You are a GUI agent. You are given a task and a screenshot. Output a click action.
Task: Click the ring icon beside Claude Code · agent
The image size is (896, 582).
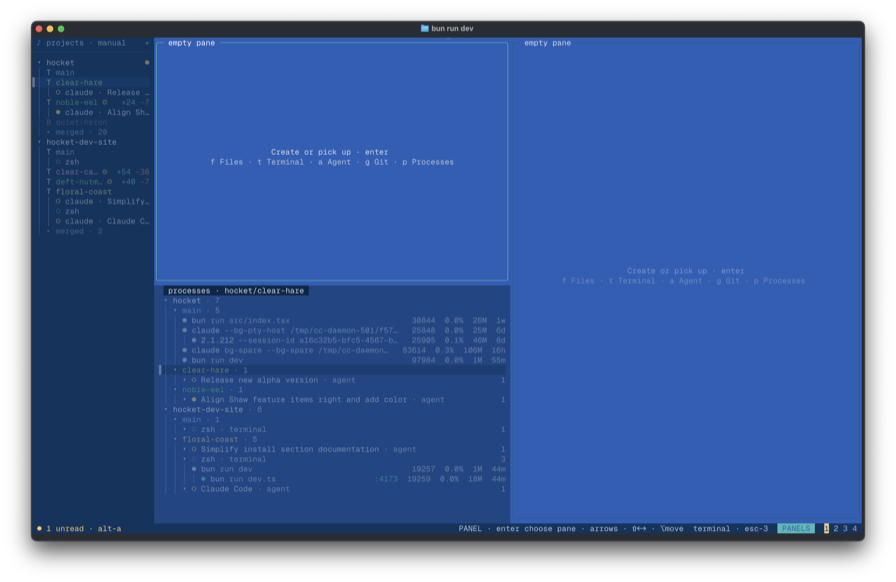point(194,489)
